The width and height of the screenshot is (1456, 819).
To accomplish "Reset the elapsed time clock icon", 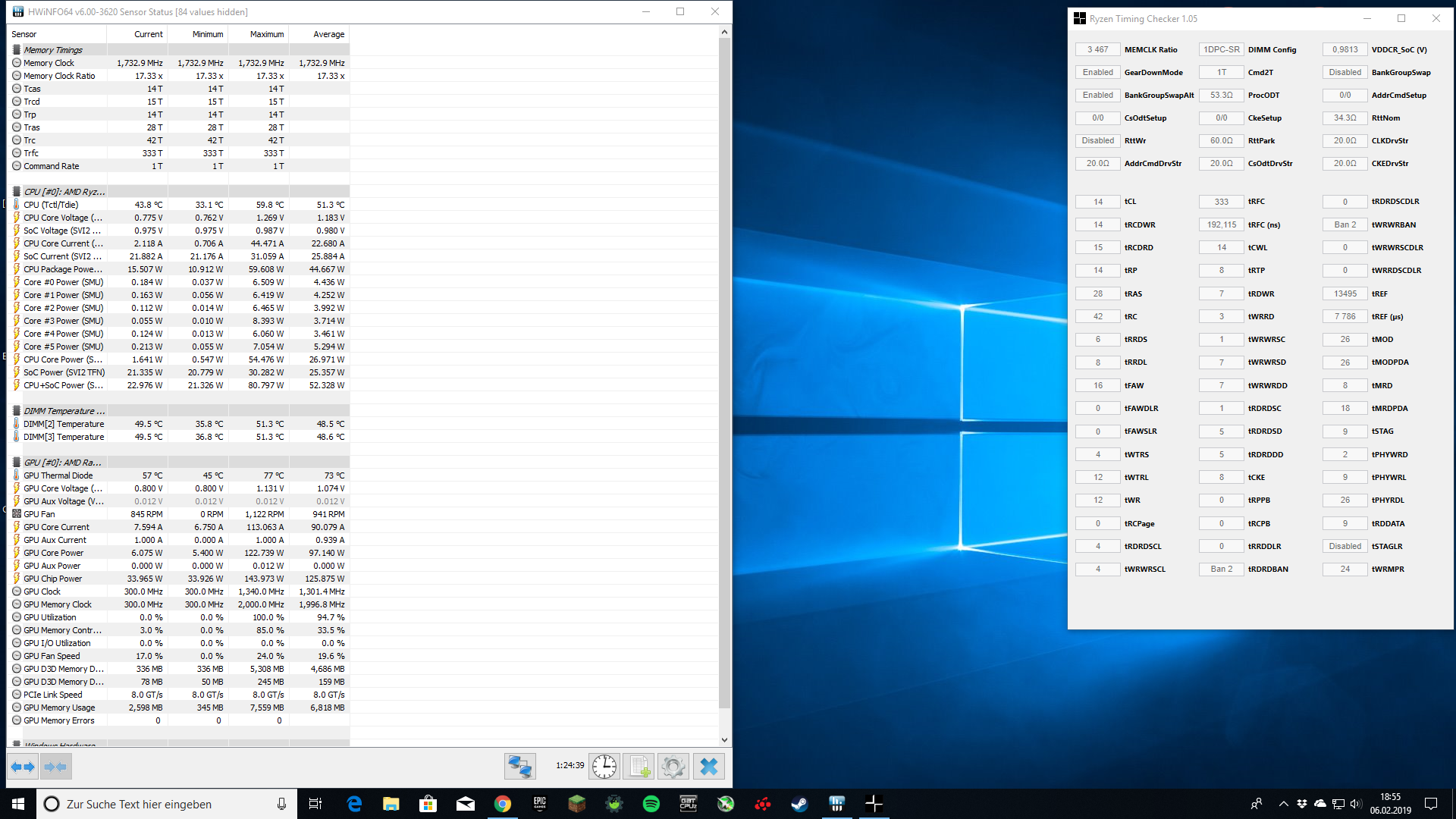I will pyautogui.click(x=604, y=767).
